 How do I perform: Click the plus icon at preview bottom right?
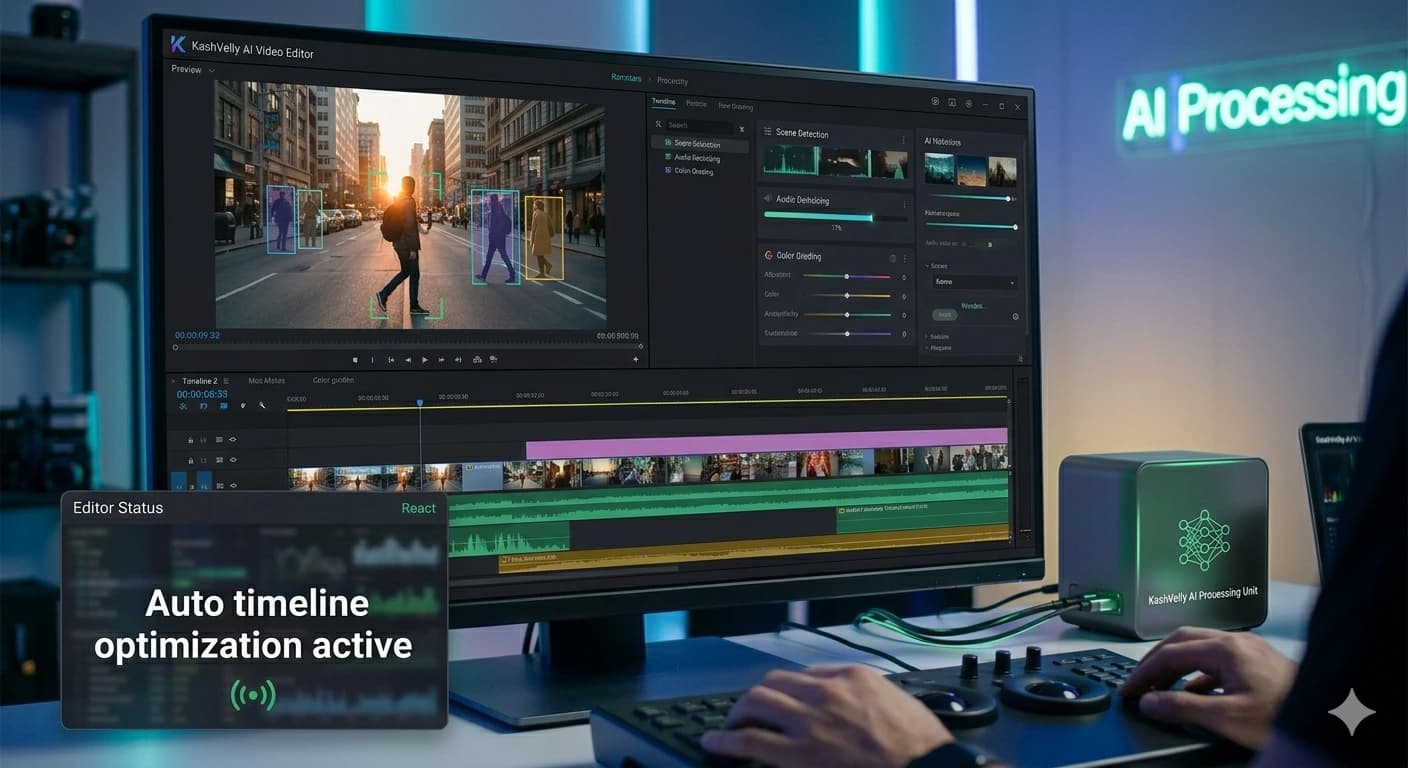coord(636,359)
